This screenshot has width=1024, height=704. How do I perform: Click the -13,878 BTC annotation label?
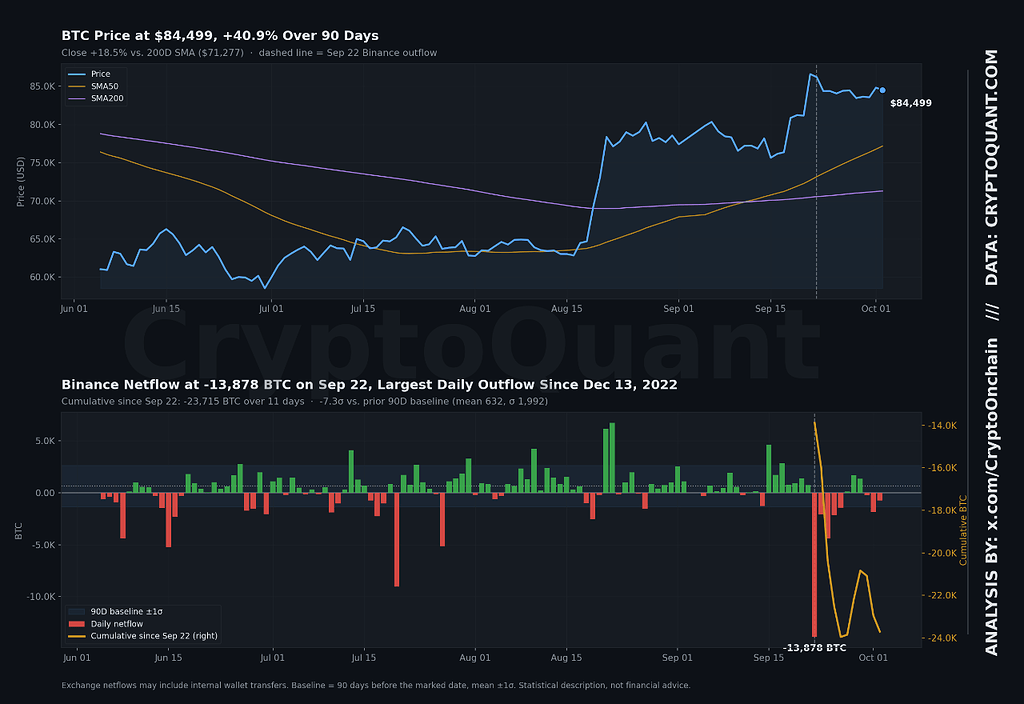[x=815, y=648]
